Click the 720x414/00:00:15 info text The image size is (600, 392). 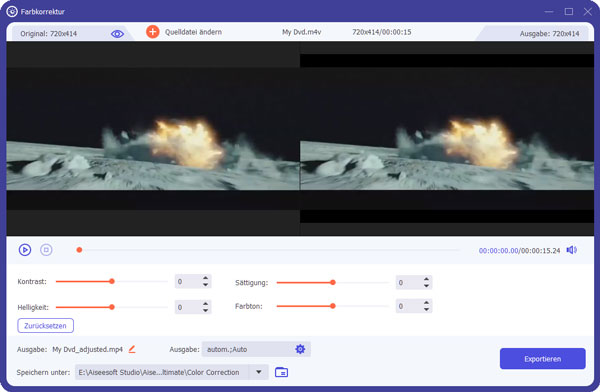tap(382, 32)
